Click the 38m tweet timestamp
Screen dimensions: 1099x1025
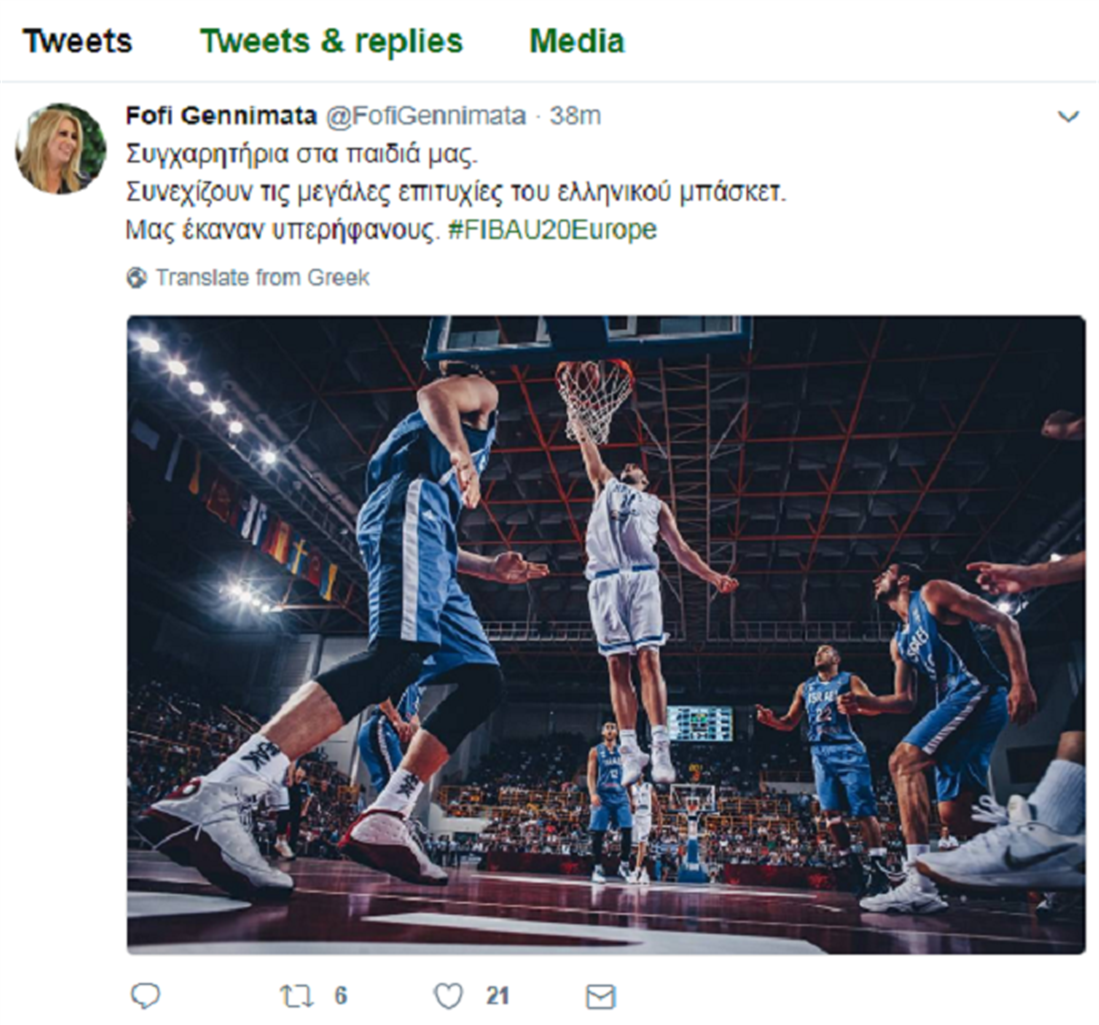pos(576,116)
